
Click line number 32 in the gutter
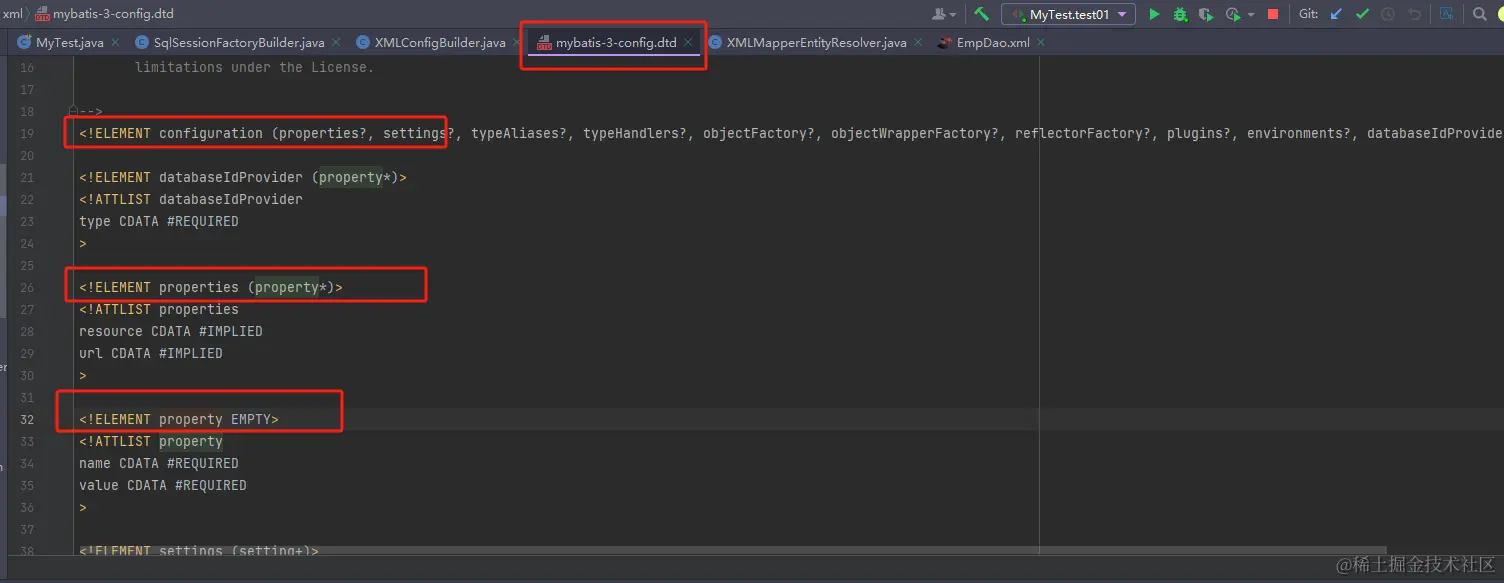(27, 419)
